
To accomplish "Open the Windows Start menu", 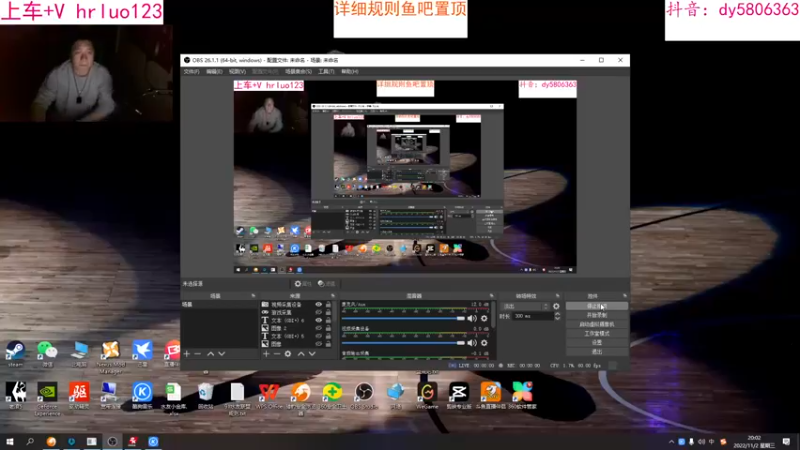I will [x=10, y=442].
